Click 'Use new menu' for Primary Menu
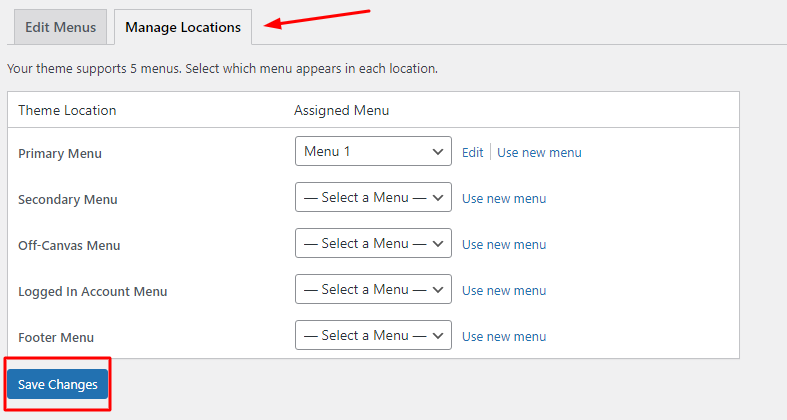Image resolution: width=787 pixels, height=420 pixels. [539, 153]
